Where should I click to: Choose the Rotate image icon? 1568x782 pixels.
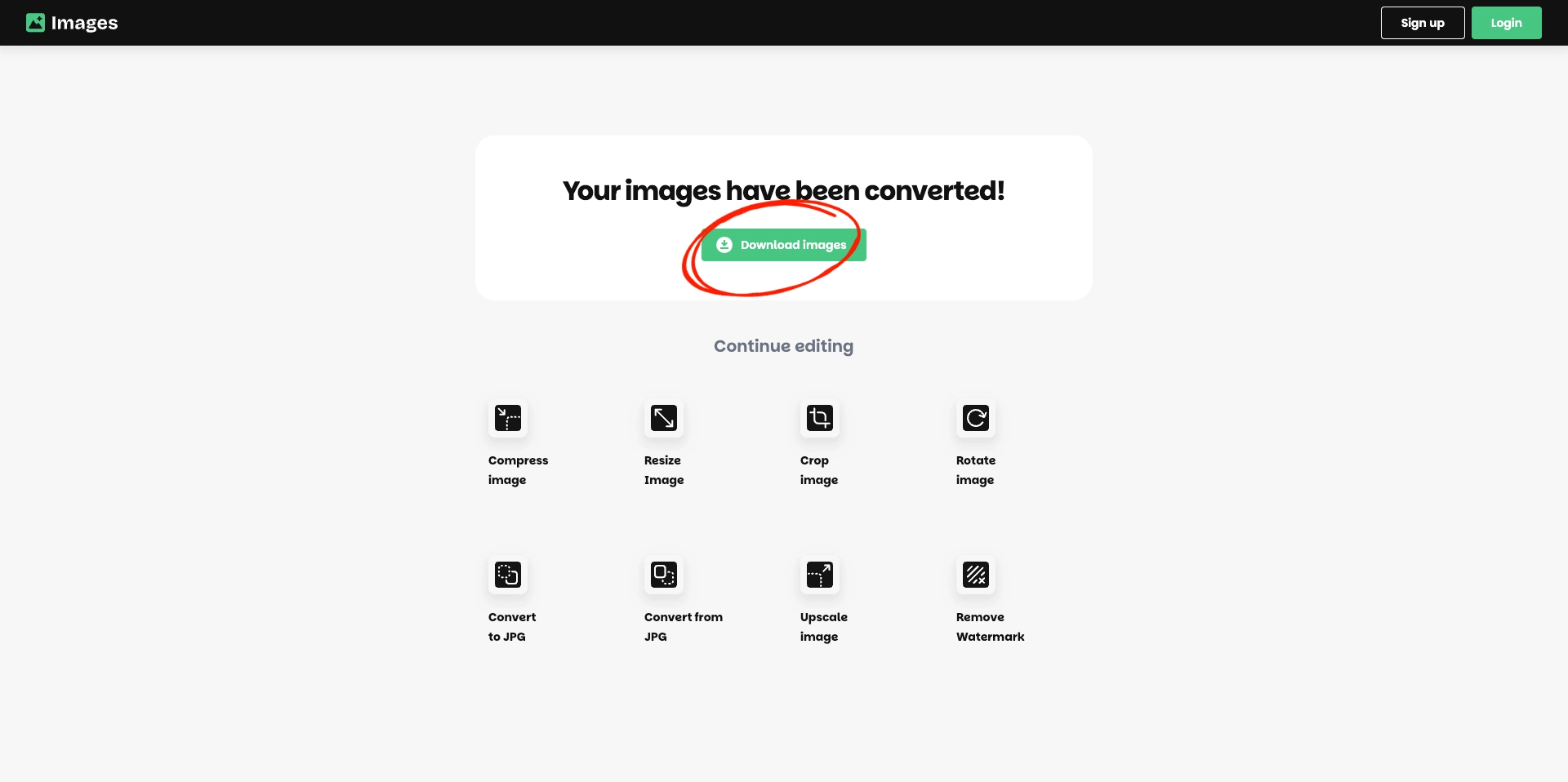976,418
